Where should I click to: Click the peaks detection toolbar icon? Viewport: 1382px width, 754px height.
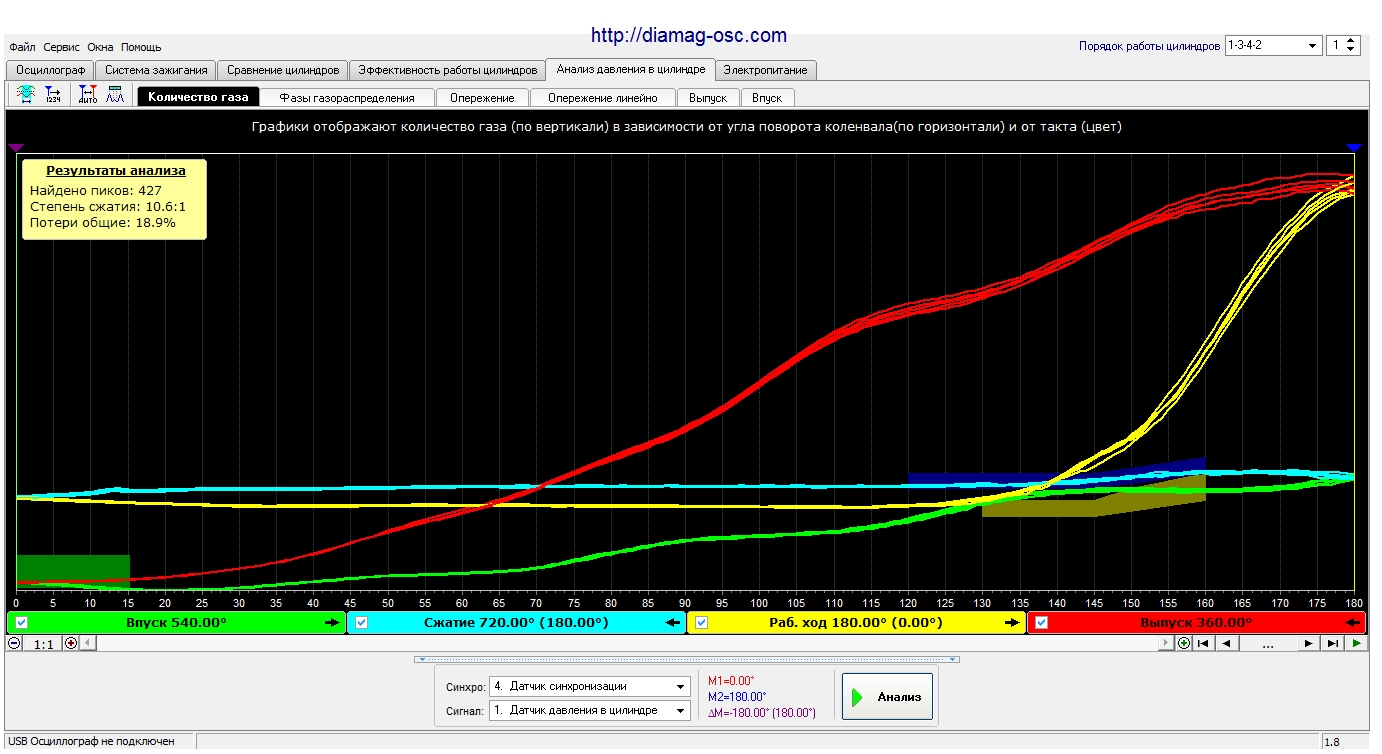click(x=115, y=96)
